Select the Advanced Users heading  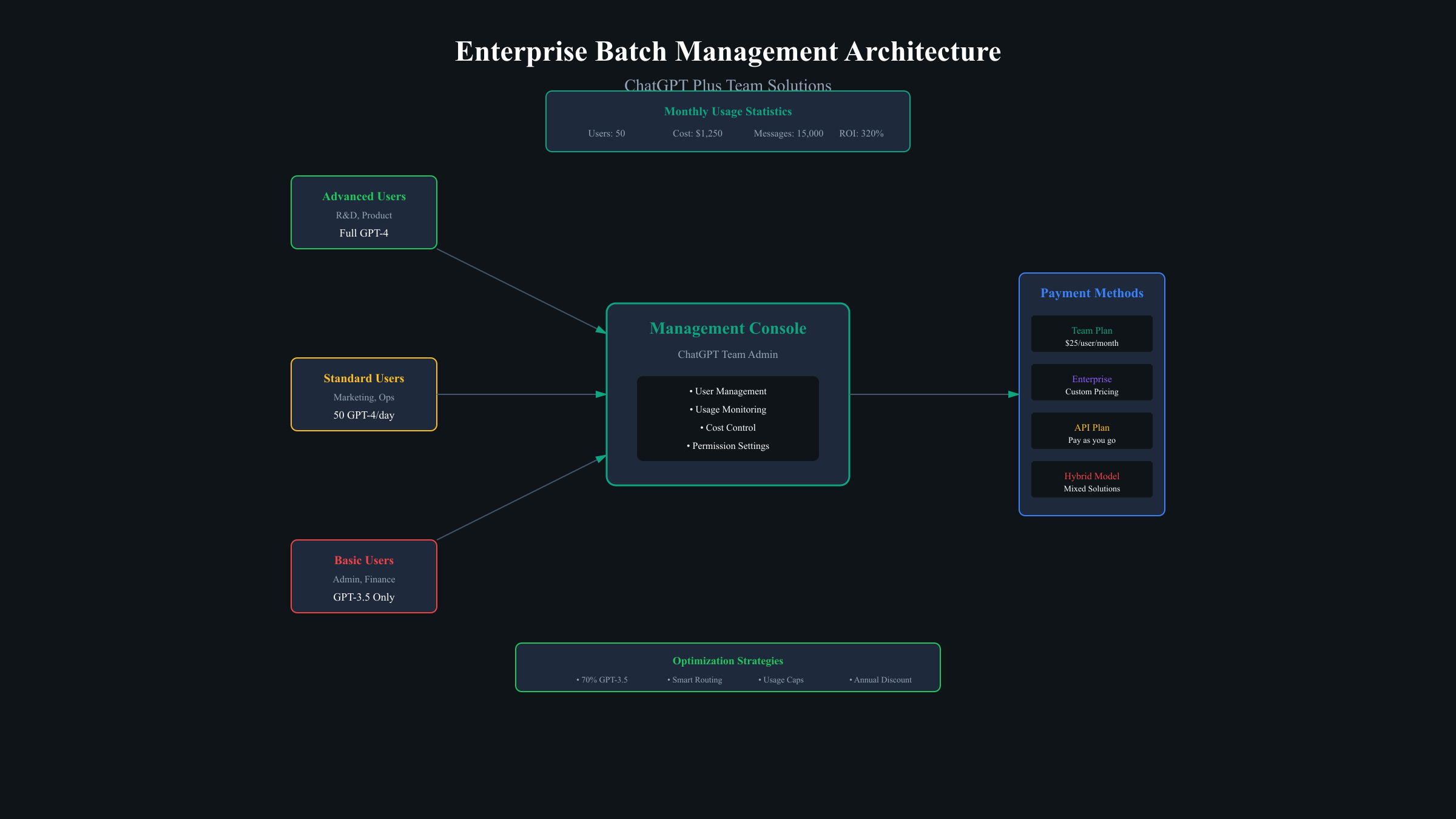click(x=364, y=197)
